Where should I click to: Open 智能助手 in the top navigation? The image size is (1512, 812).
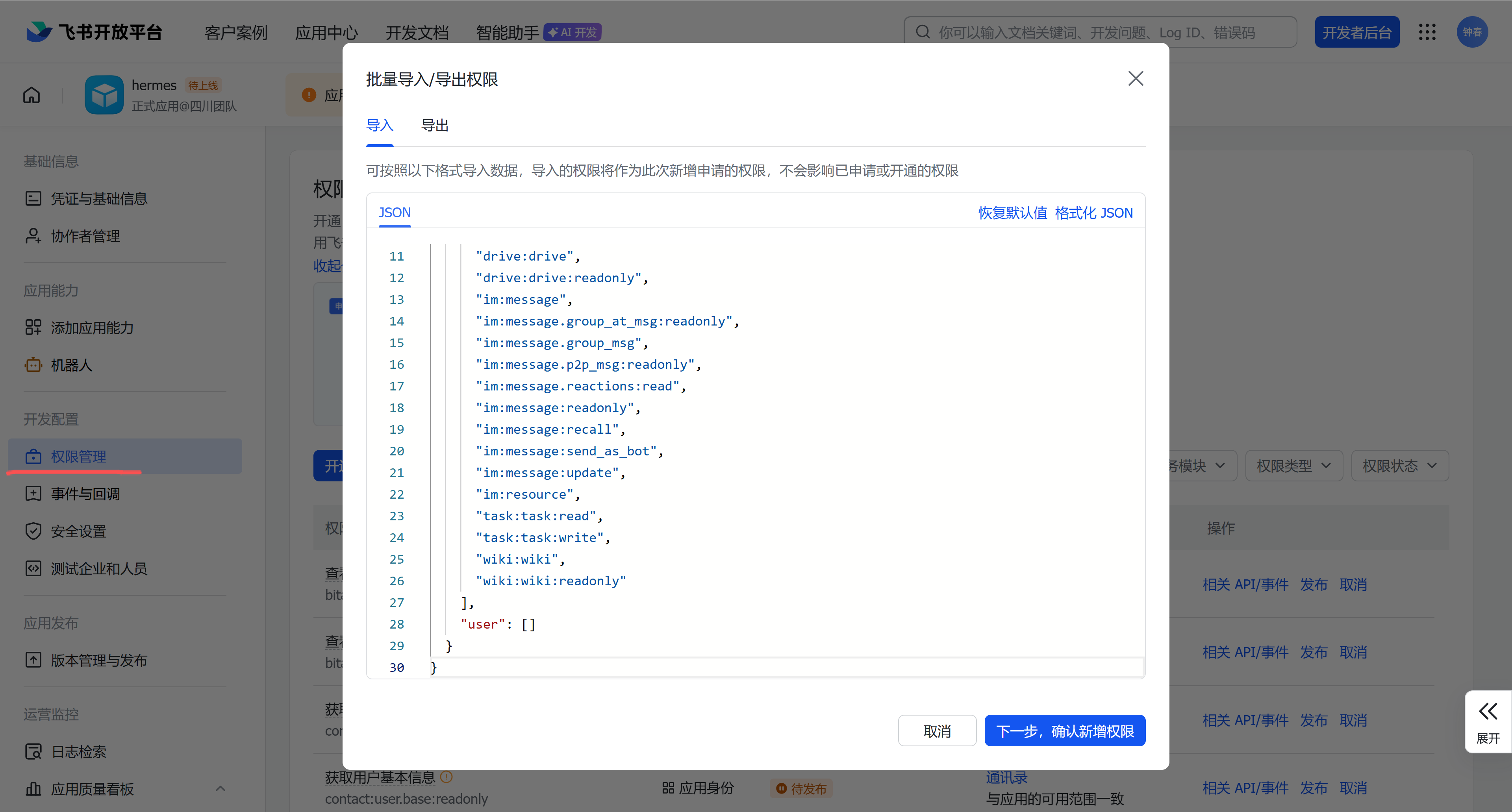click(507, 32)
